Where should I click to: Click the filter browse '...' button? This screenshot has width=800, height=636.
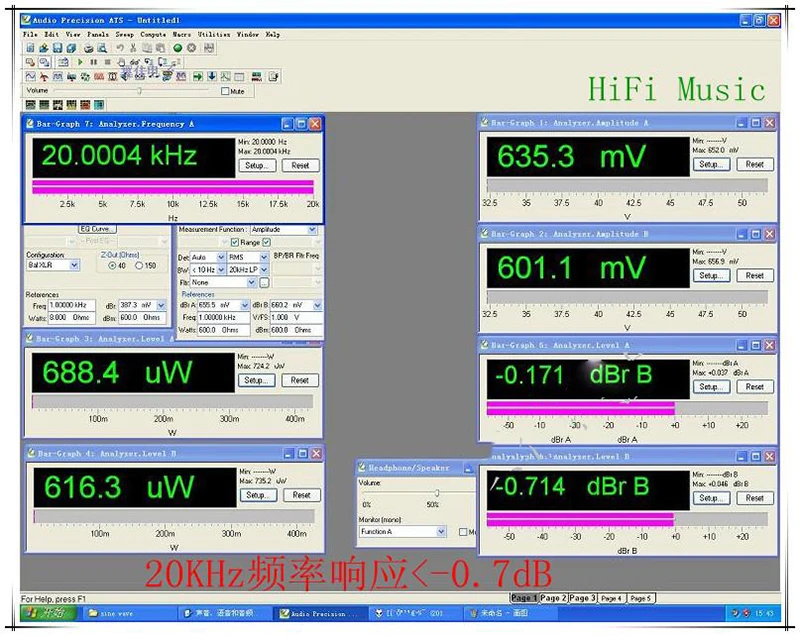(264, 282)
